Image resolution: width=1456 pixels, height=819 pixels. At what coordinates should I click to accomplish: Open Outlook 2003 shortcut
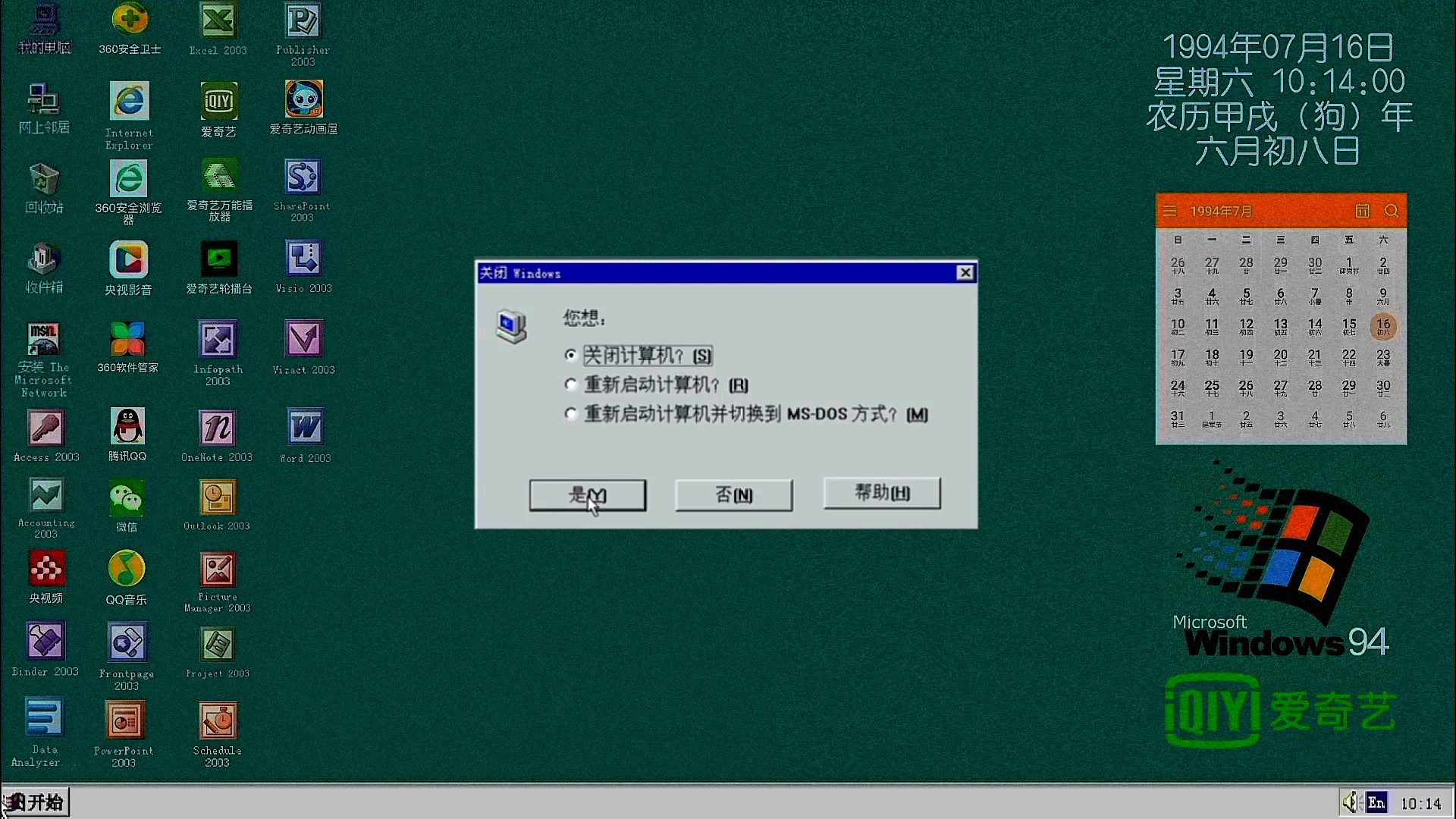click(x=217, y=505)
